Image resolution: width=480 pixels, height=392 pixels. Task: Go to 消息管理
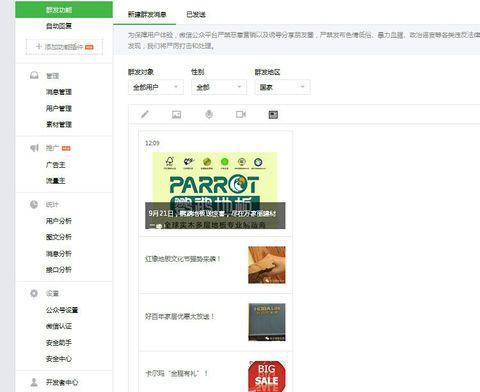pyautogui.click(x=59, y=92)
